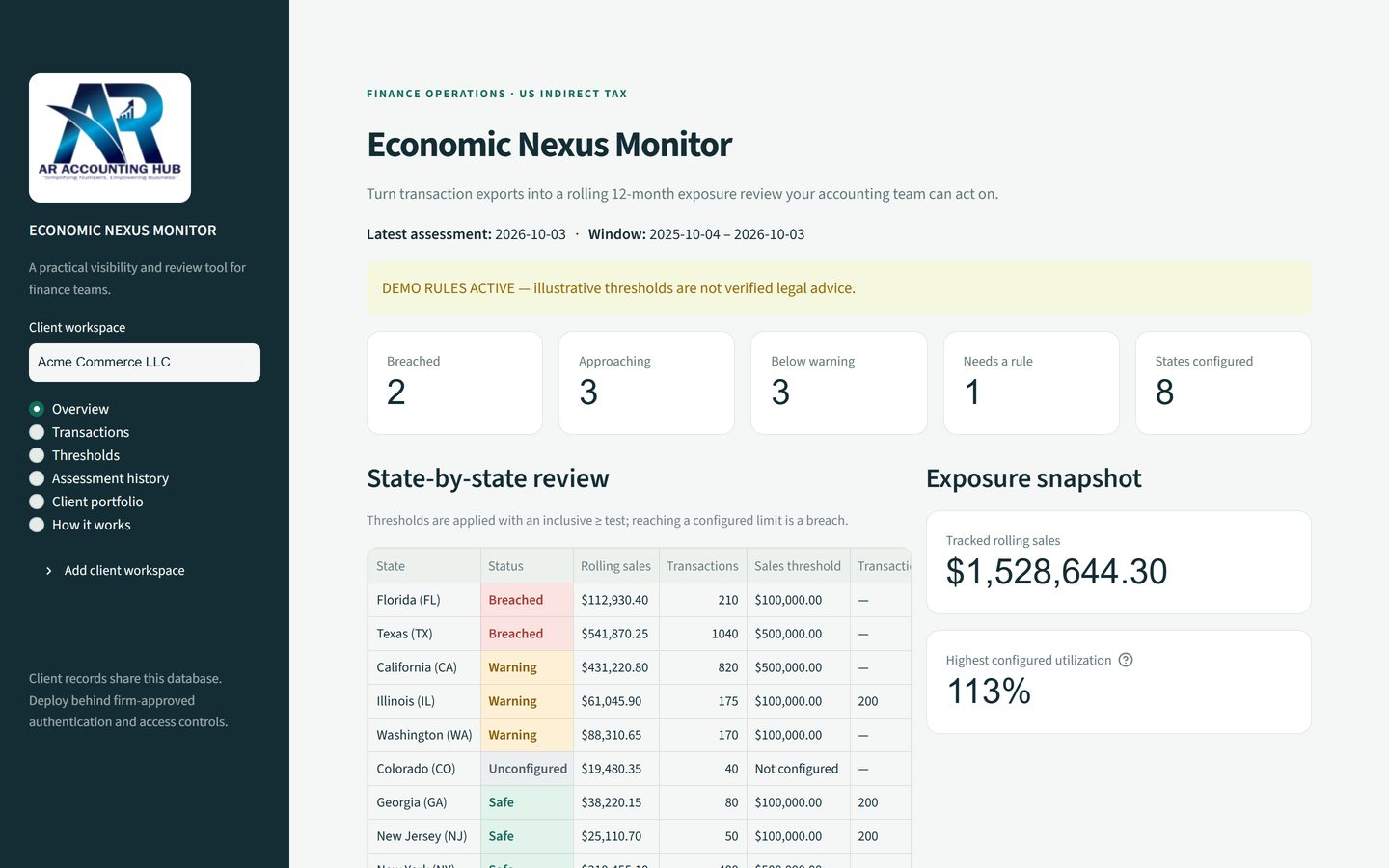Click the $61,045.90 rolling sales cell
Screen dimensions: 1389x868
(x=616, y=701)
